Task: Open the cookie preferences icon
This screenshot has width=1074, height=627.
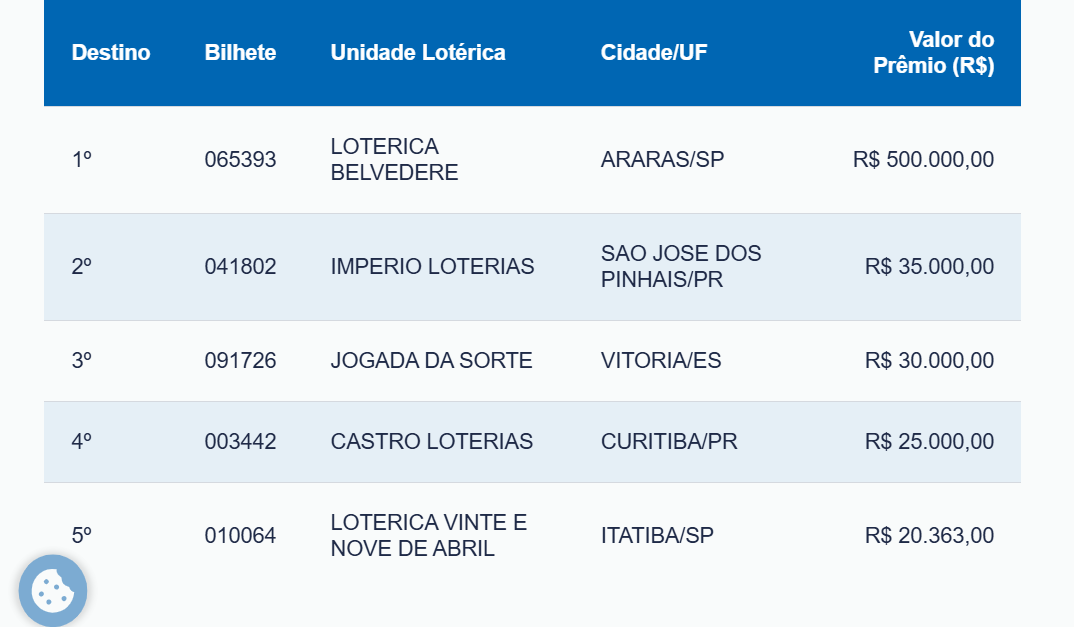Action: [x=53, y=590]
